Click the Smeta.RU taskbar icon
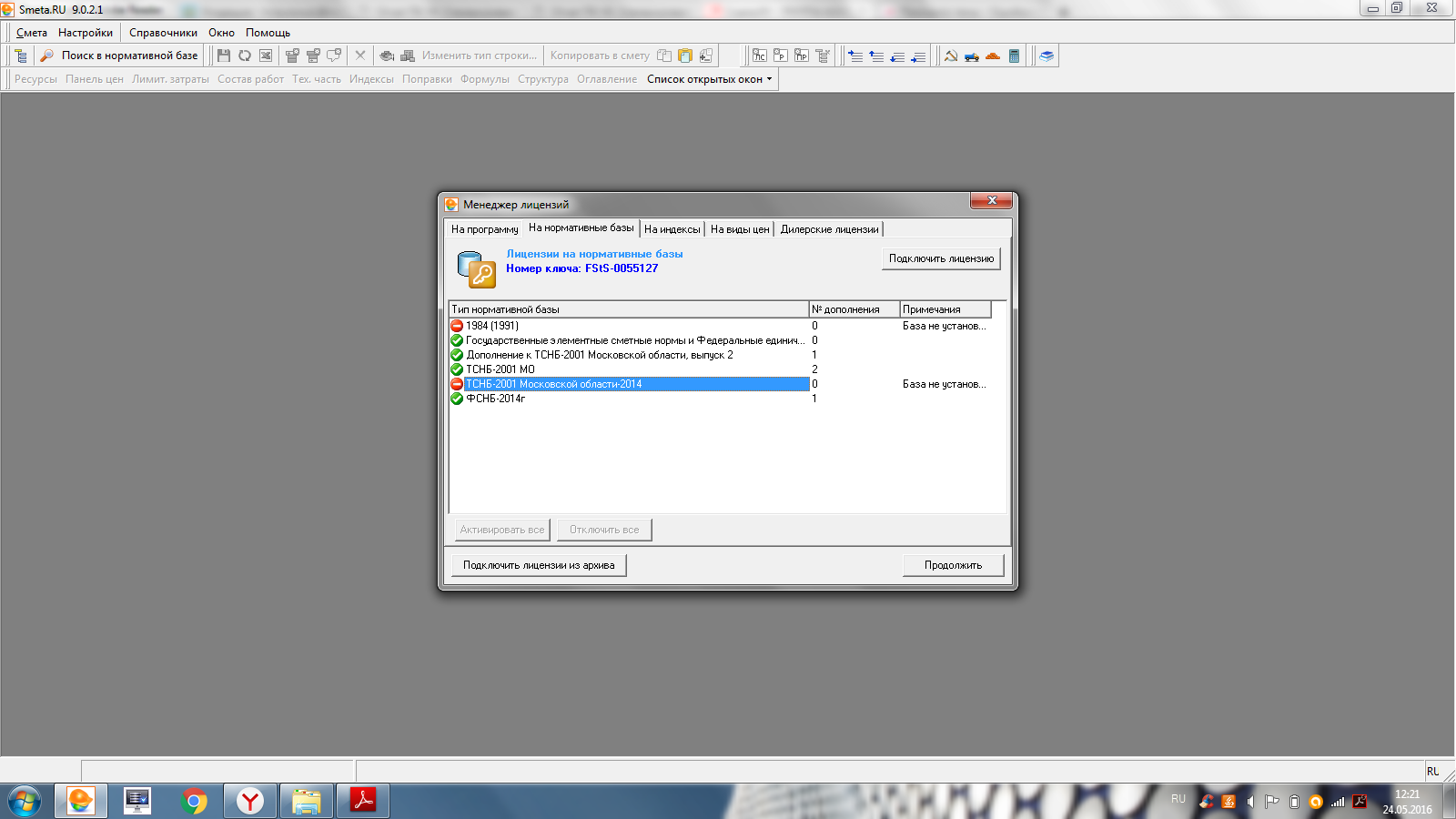The height and width of the screenshot is (819, 1456). [81, 802]
